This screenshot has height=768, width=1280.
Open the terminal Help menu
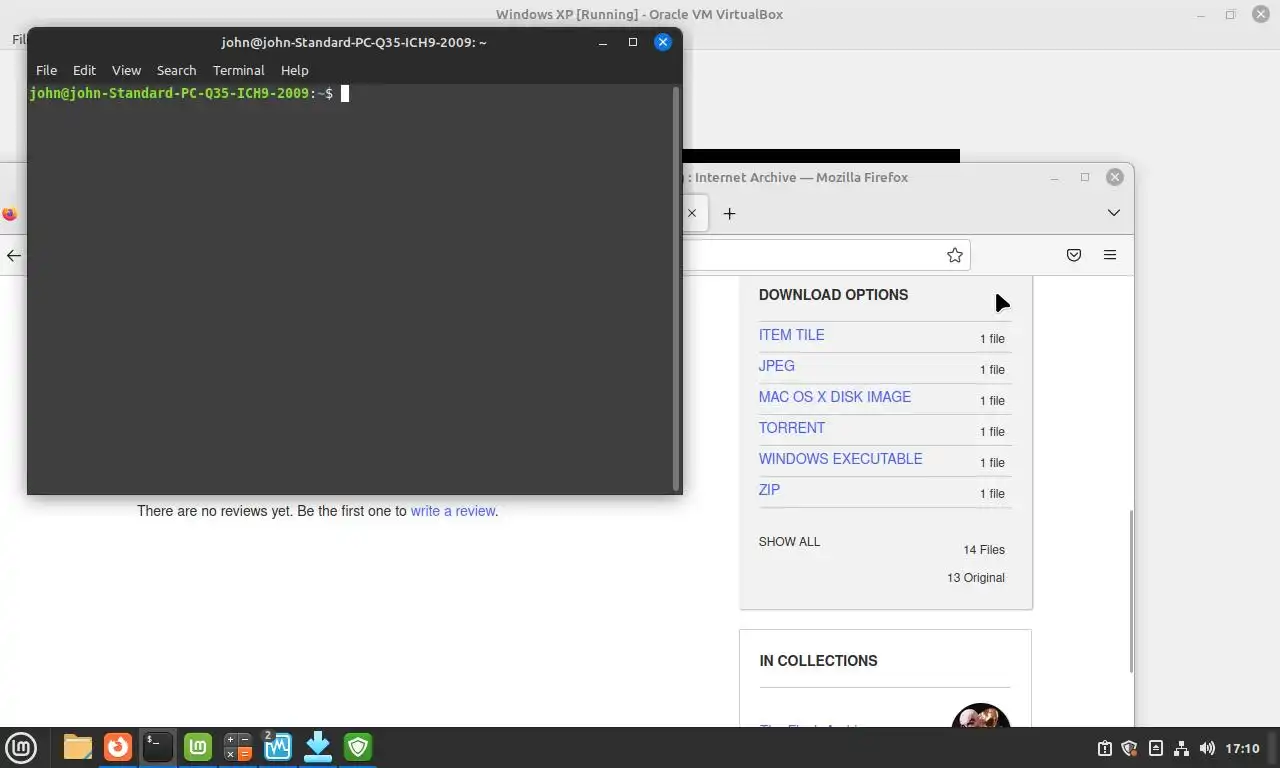tap(294, 70)
